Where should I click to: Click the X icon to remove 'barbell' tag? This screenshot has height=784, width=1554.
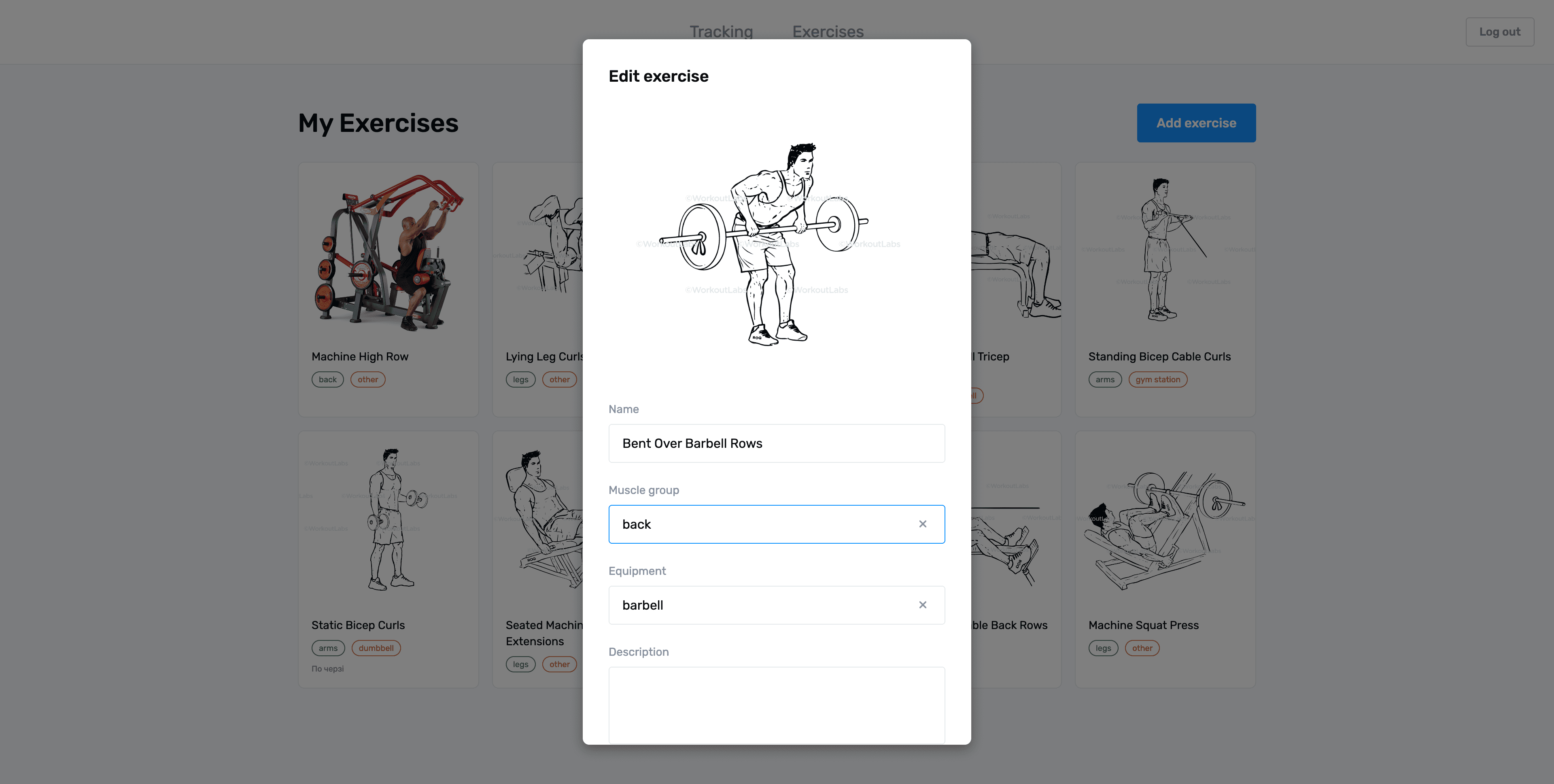pyautogui.click(x=922, y=605)
